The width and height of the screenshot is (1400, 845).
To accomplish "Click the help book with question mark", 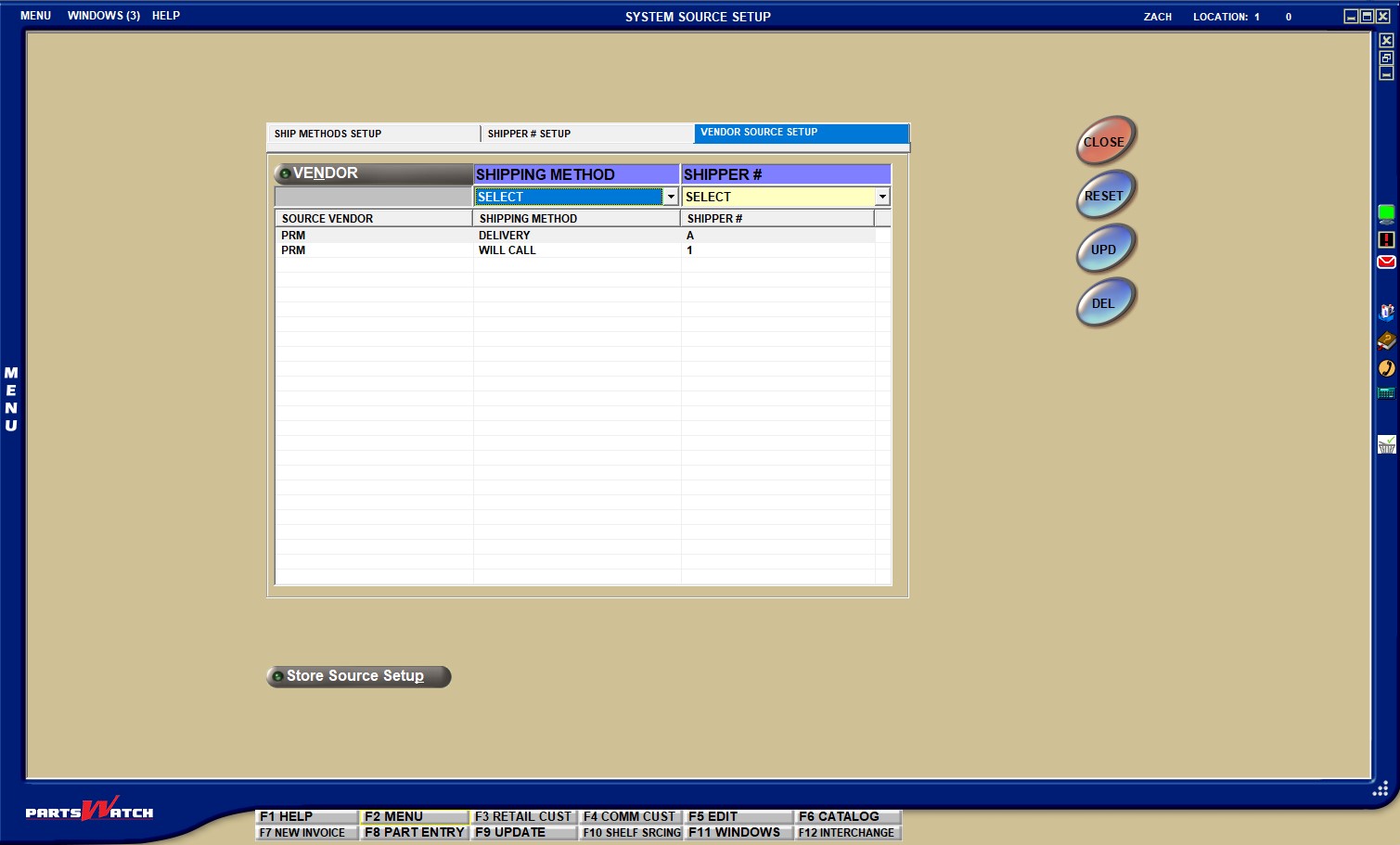I will coord(1386,340).
